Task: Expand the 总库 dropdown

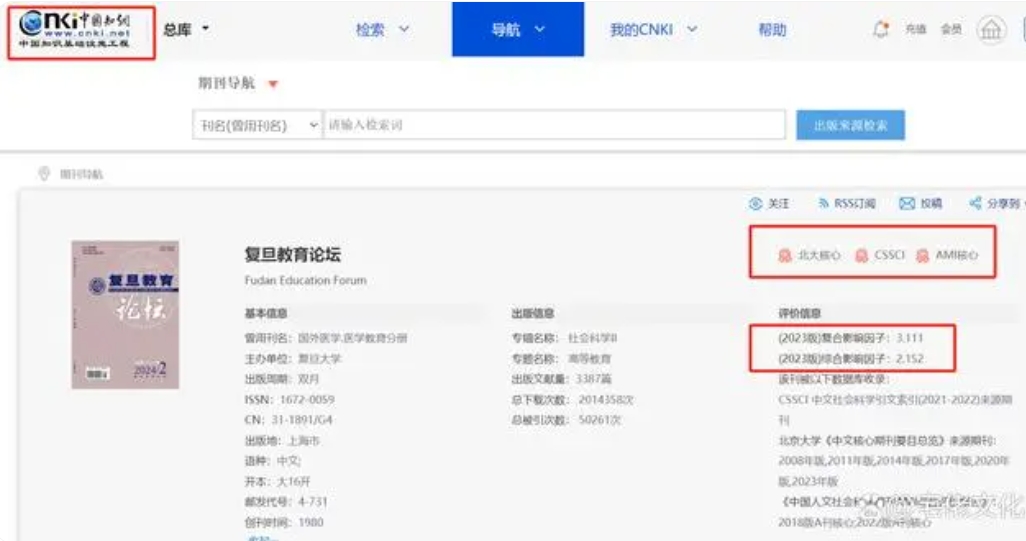Action: [186, 30]
